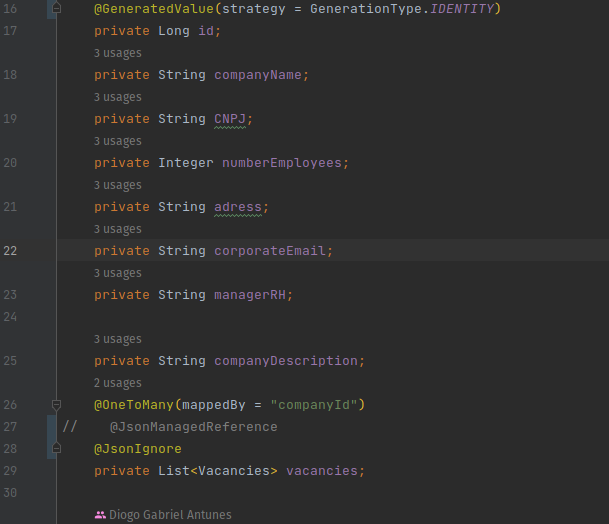
Task: Select the vacancies field name
Action: [322, 471]
